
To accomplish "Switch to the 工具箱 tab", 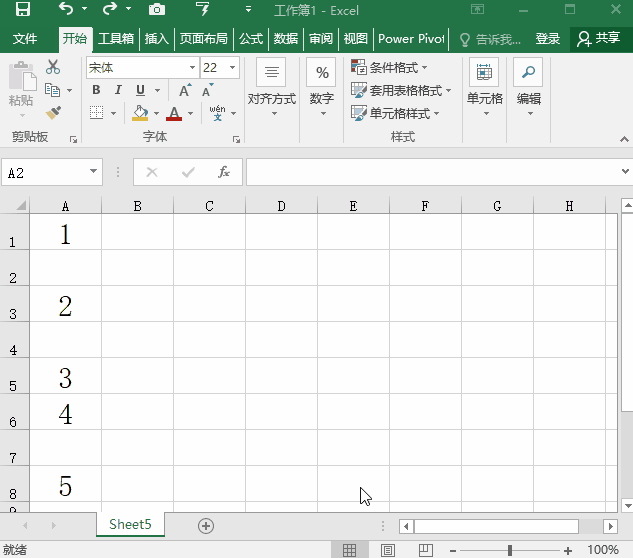I will click(116, 39).
